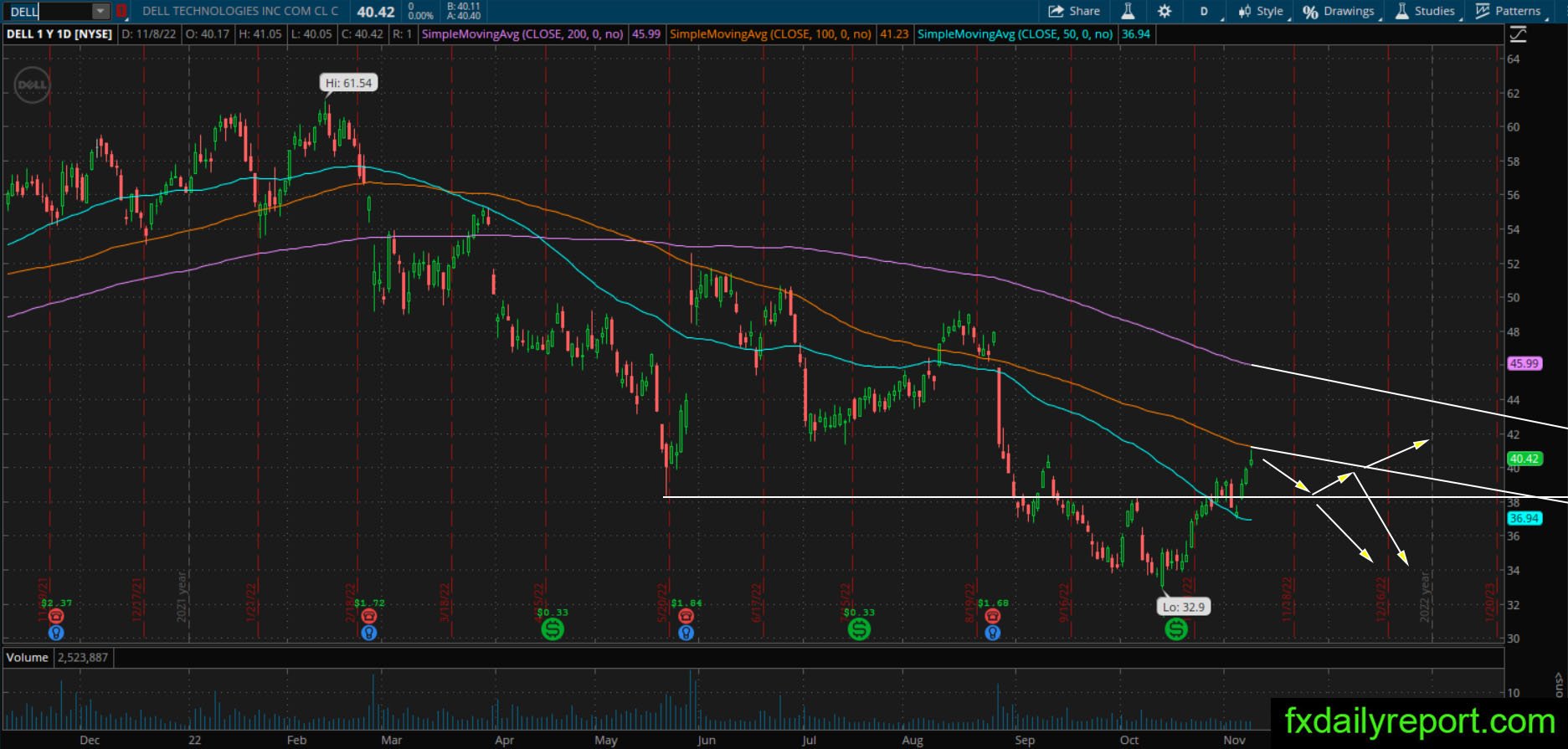Click the 2,523,887 volume value
1568x749 pixels.
pyautogui.click(x=83, y=658)
